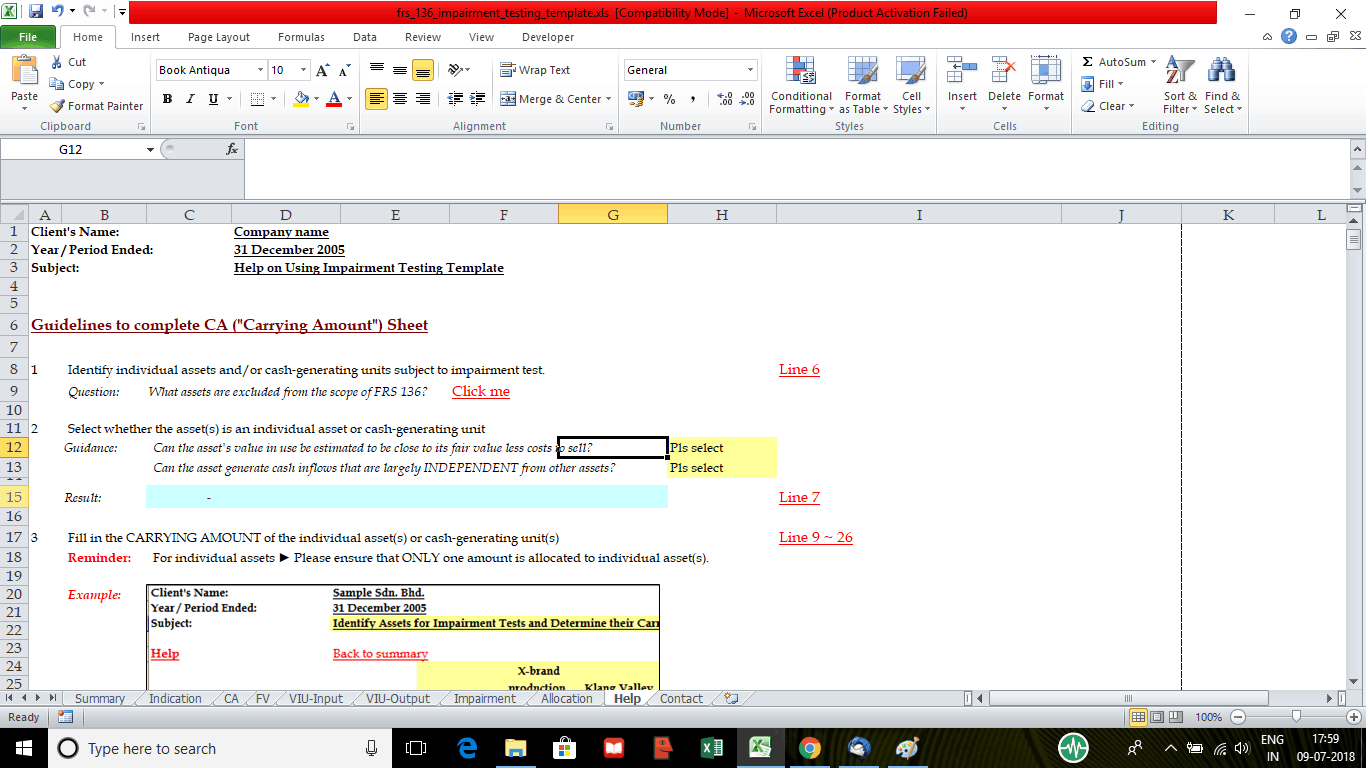The height and width of the screenshot is (768, 1366).
Task: Follow the 'Line 6' link
Action: [799, 369]
